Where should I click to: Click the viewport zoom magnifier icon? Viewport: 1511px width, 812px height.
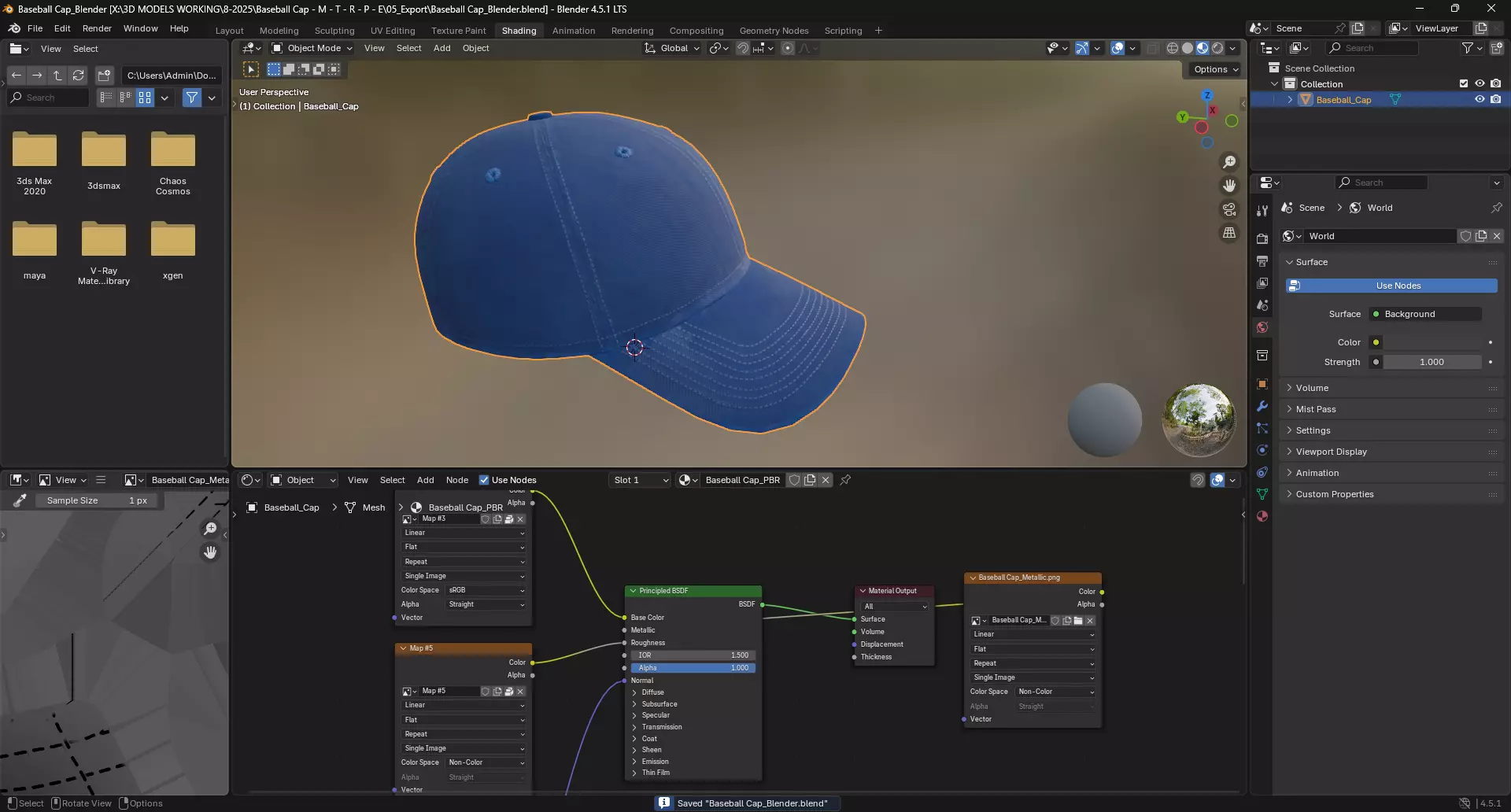click(1229, 162)
